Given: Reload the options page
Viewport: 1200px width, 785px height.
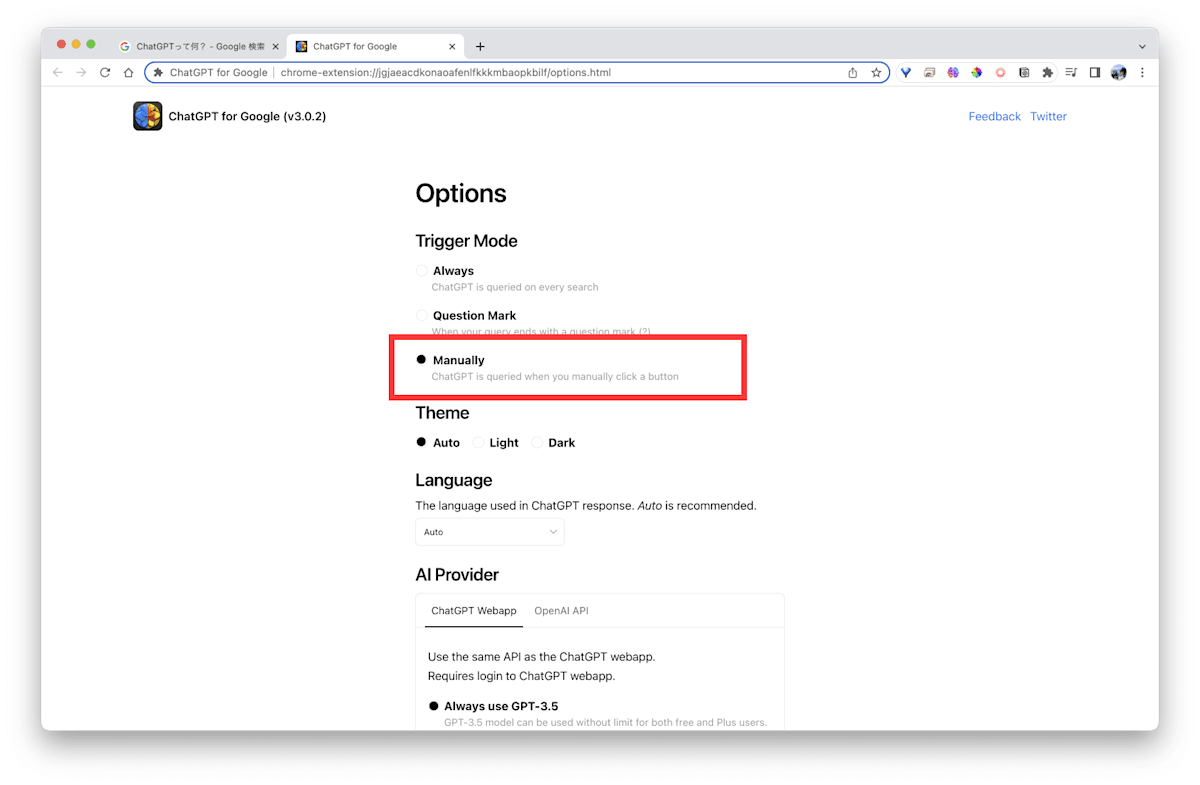Looking at the screenshot, I should coord(105,73).
